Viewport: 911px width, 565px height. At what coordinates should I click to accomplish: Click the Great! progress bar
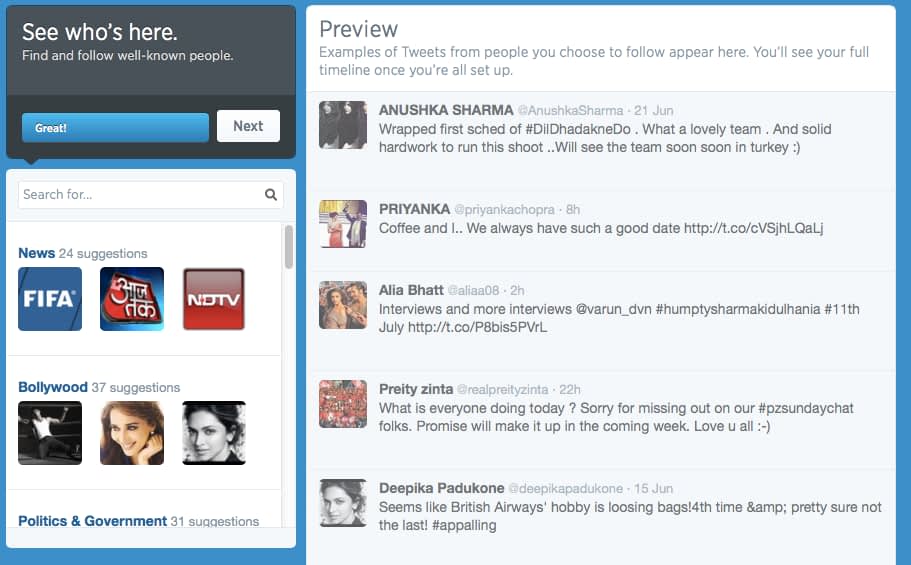click(x=115, y=128)
